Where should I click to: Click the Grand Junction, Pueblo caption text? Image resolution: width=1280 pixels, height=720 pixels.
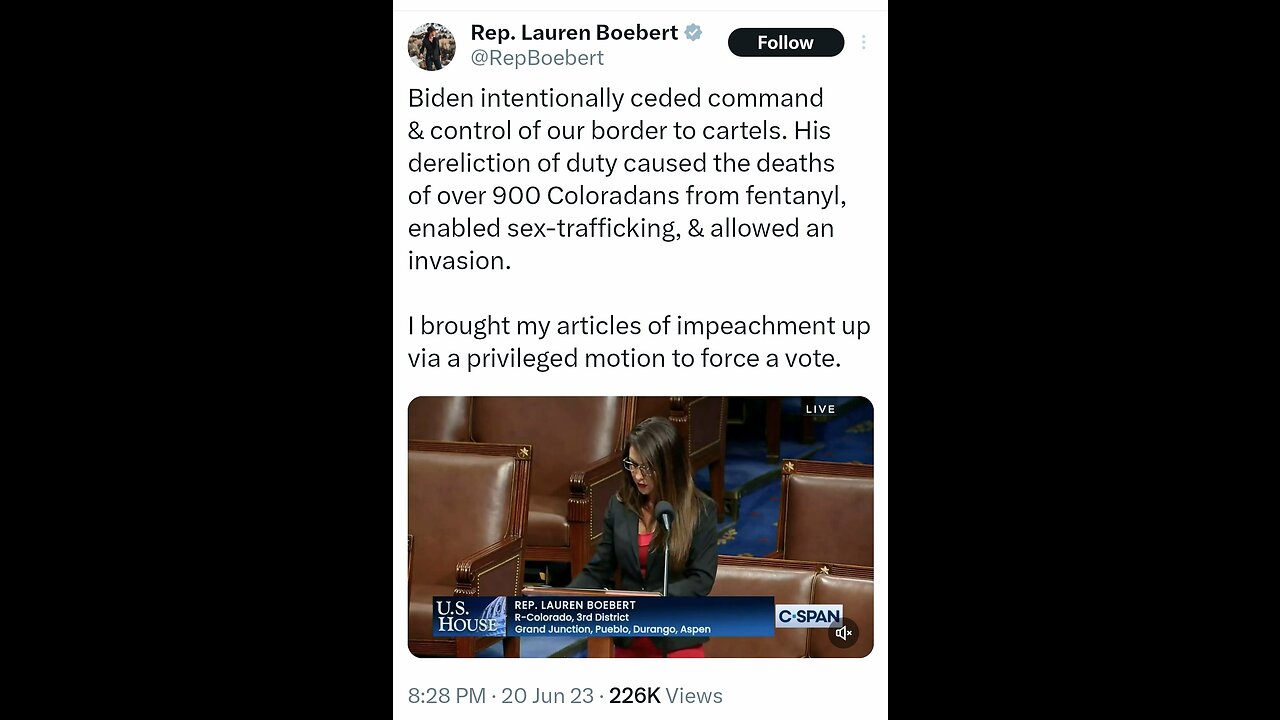pos(612,629)
